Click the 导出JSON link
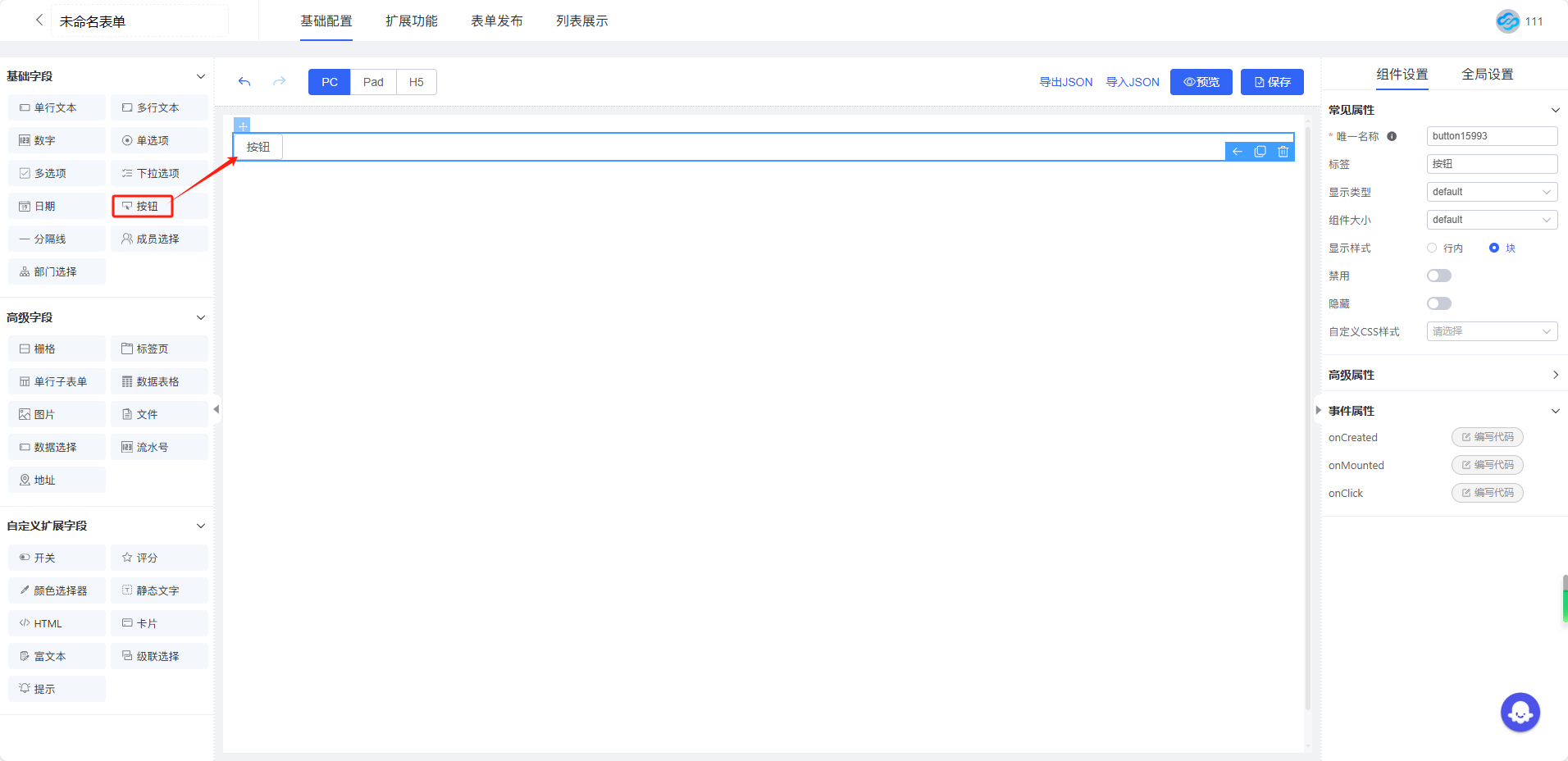Screen dimensions: 1568x761 coord(1065,82)
